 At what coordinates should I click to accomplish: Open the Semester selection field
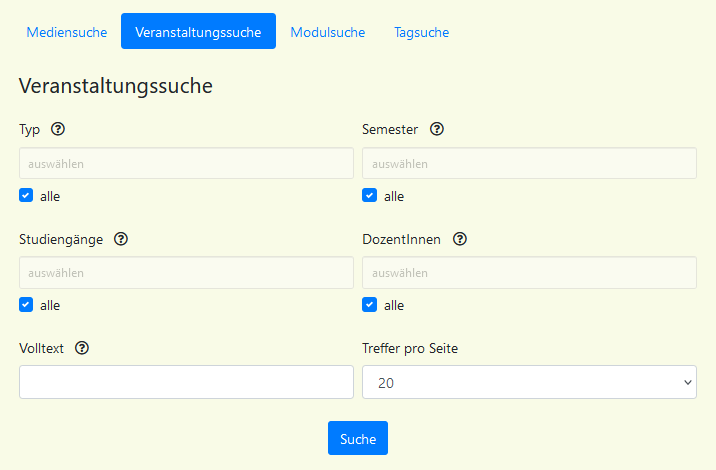pos(529,163)
